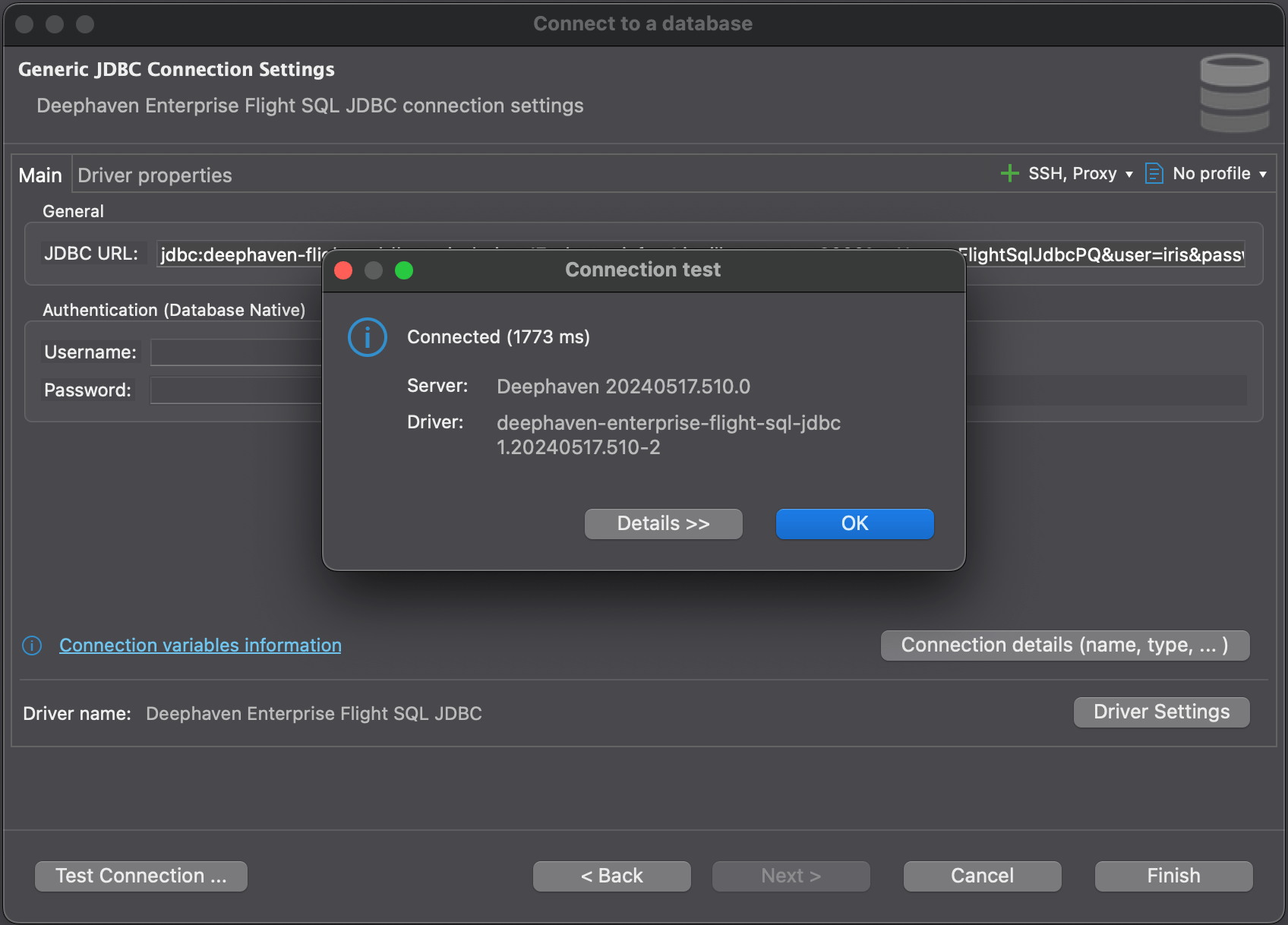
Task: Click the Test Connection button
Action: tap(141, 876)
